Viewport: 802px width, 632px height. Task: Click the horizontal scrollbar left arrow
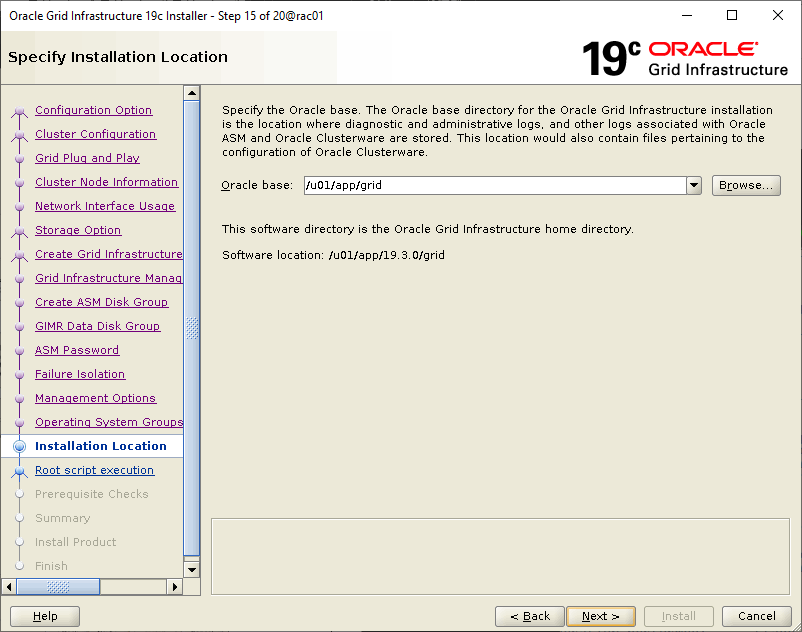[x=9, y=586]
